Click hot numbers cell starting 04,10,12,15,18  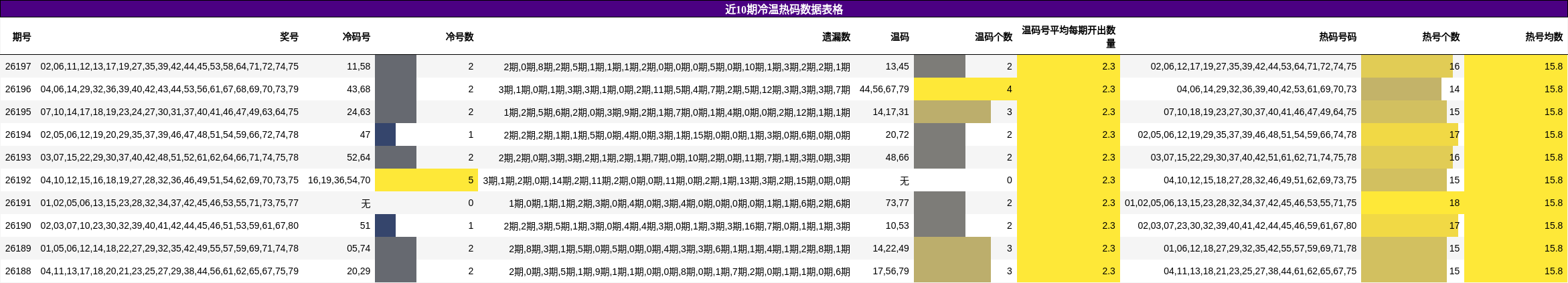point(1260,180)
